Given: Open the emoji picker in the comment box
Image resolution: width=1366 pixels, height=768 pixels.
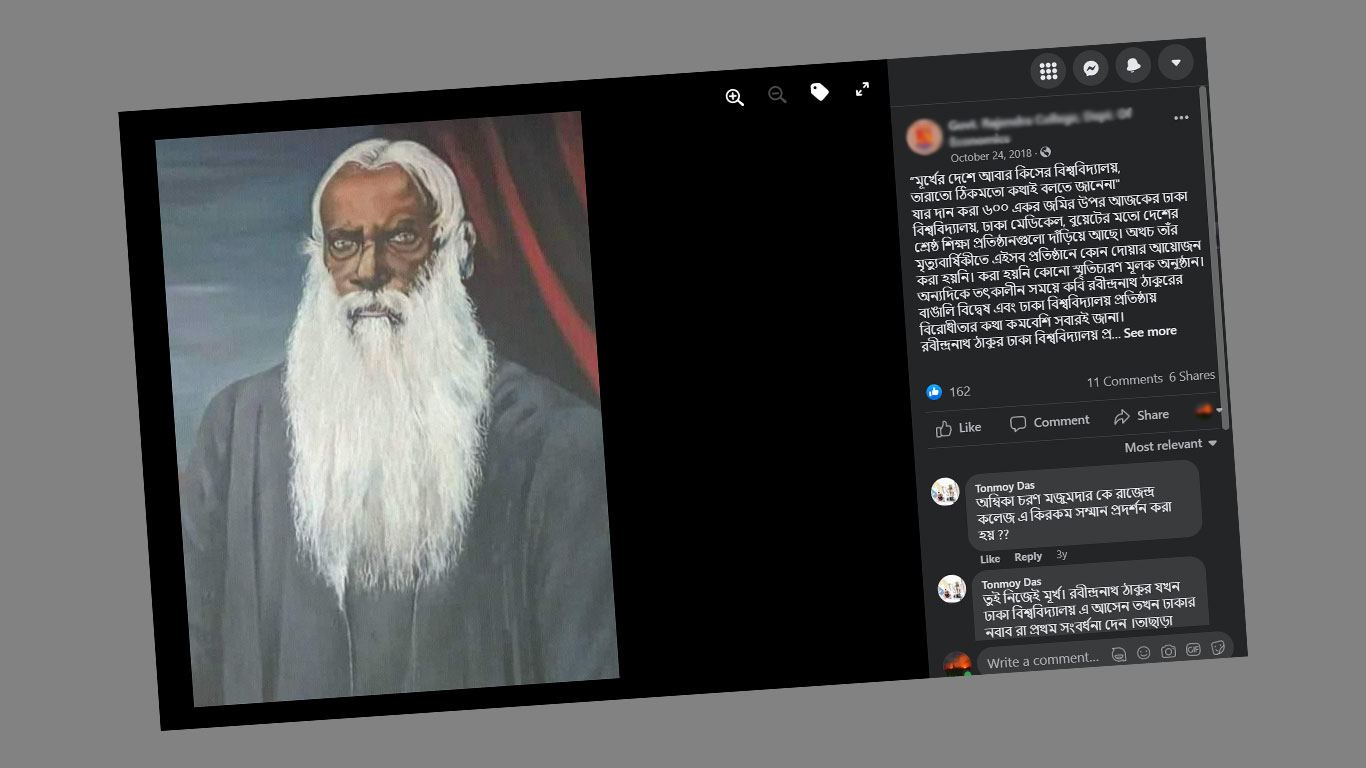Looking at the screenshot, I should (1143, 653).
